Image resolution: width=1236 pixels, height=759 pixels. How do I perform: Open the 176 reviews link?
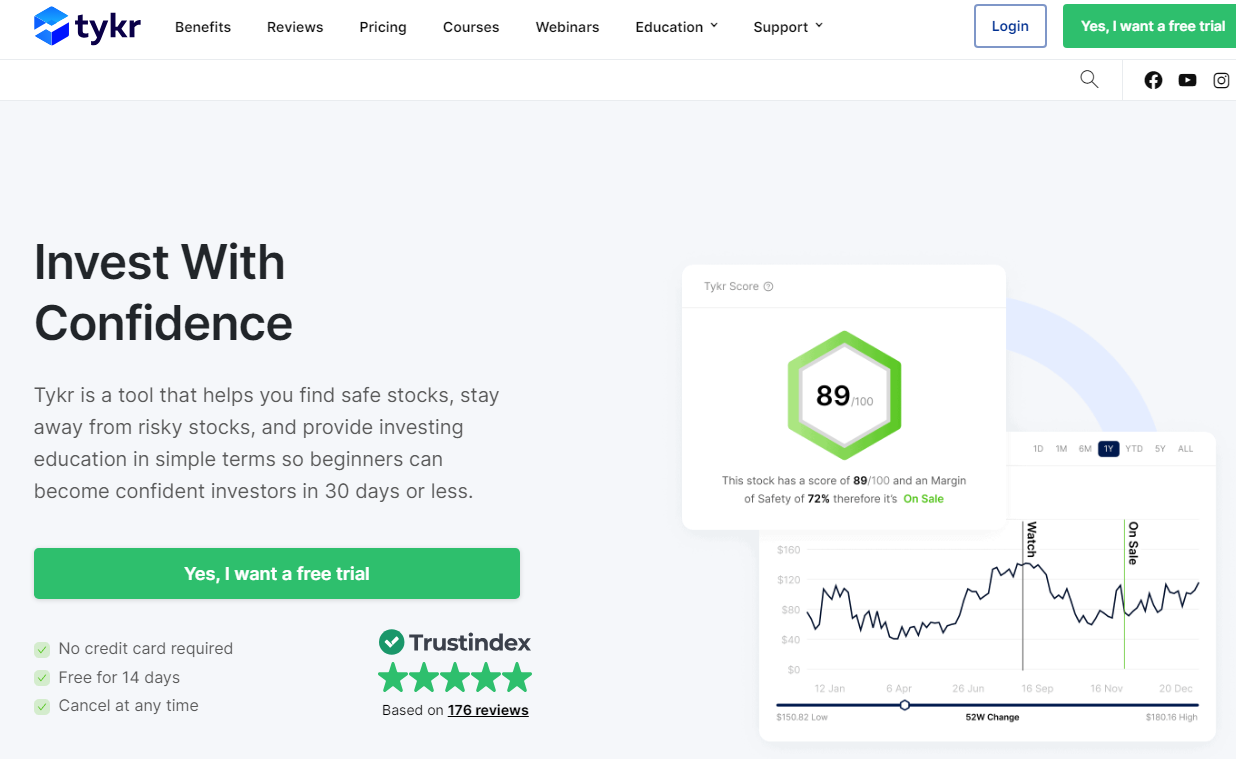pos(488,710)
